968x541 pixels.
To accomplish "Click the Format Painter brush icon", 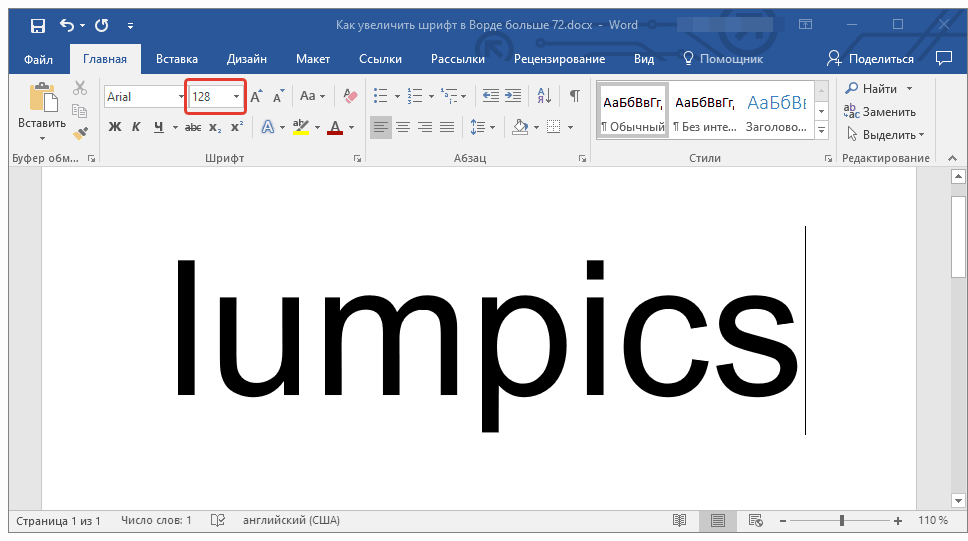I will pyautogui.click(x=81, y=132).
